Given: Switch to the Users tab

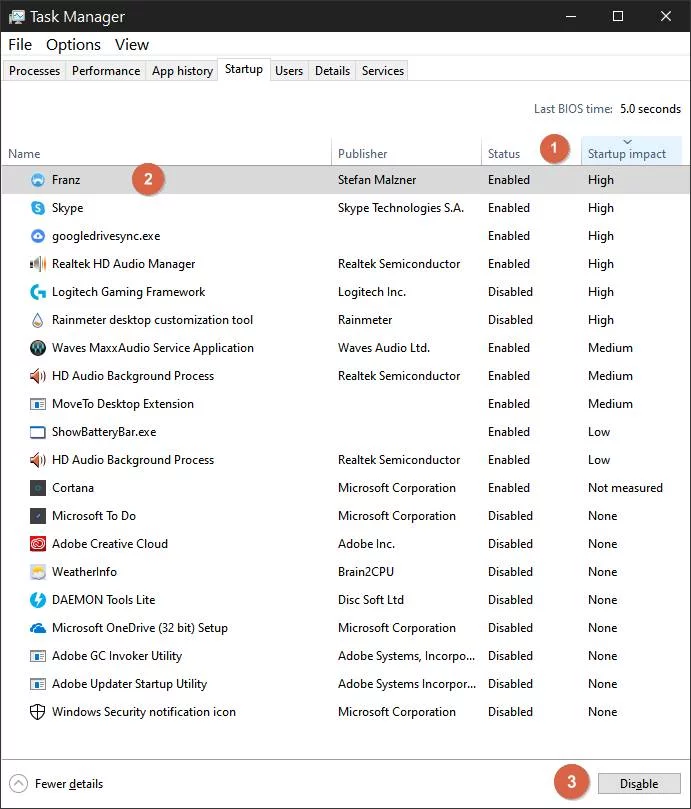Looking at the screenshot, I should point(289,71).
